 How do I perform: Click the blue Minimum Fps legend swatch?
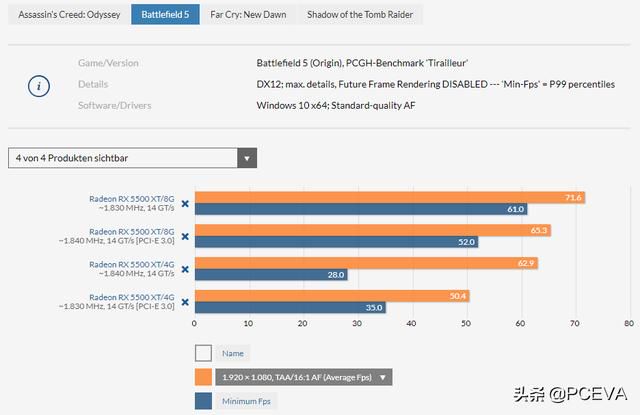click(203, 401)
